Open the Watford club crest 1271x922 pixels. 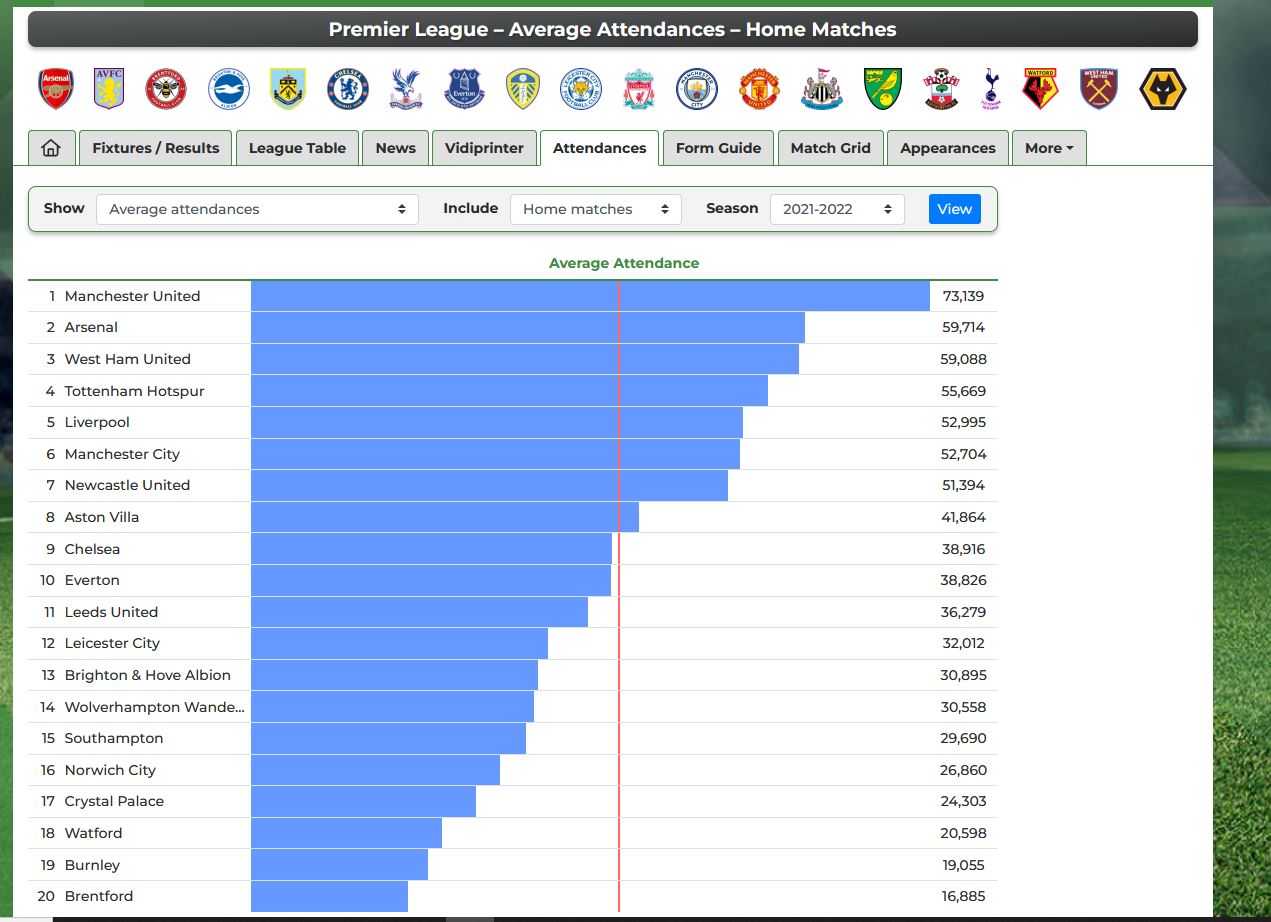[x=1040, y=89]
